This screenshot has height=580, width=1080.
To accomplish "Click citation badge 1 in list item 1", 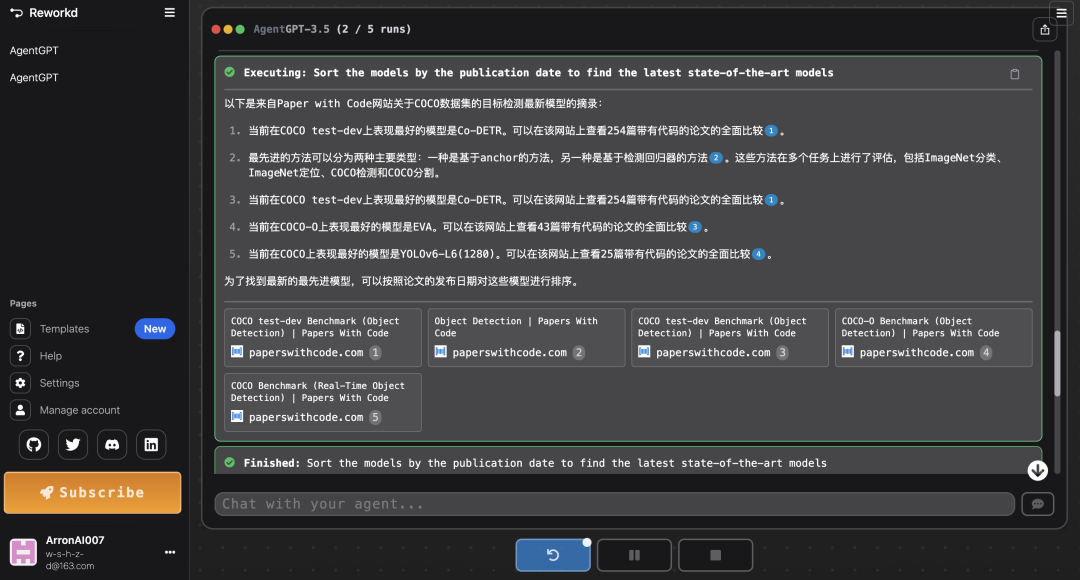I will click(771, 131).
